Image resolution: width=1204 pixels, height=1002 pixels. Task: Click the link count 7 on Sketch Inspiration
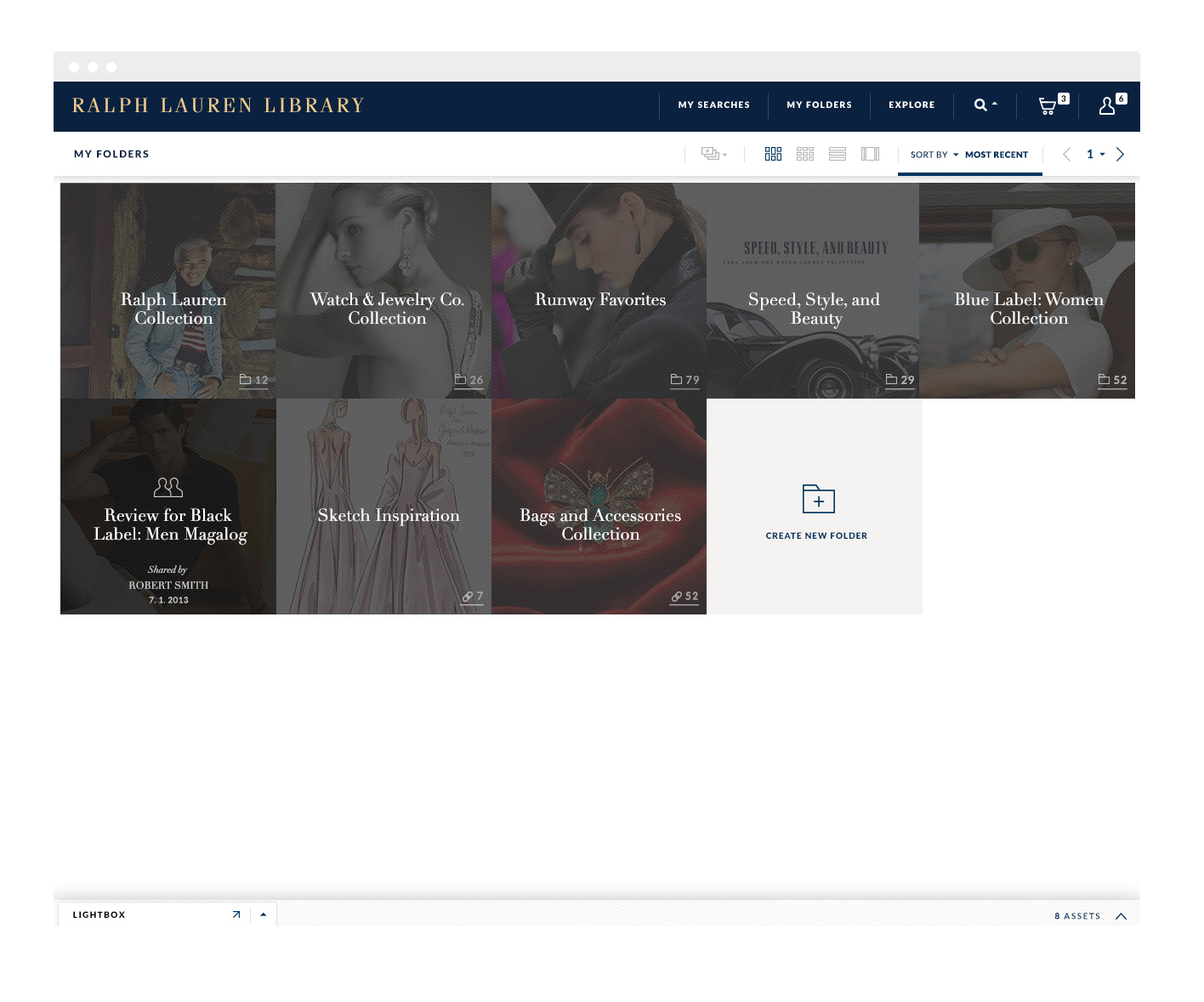[x=473, y=597]
